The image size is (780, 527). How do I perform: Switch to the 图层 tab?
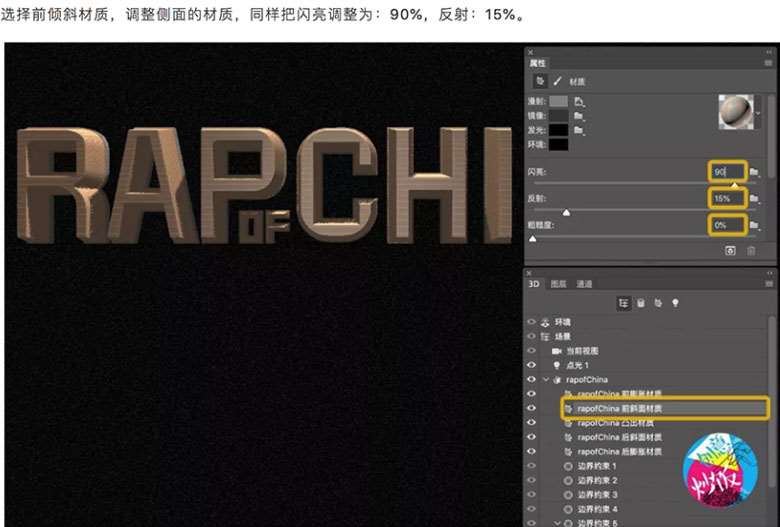pyautogui.click(x=558, y=284)
